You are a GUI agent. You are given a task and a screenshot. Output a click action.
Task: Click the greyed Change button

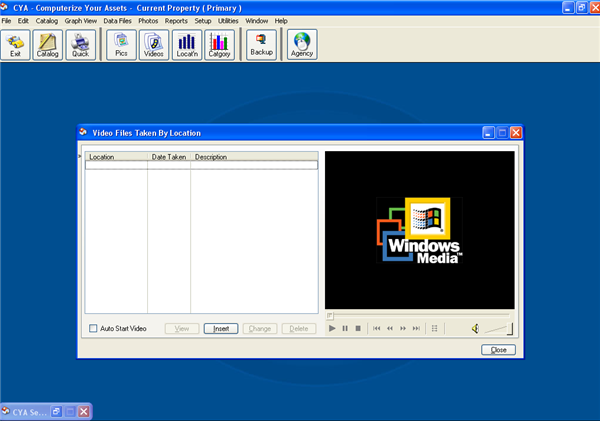(x=260, y=328)
